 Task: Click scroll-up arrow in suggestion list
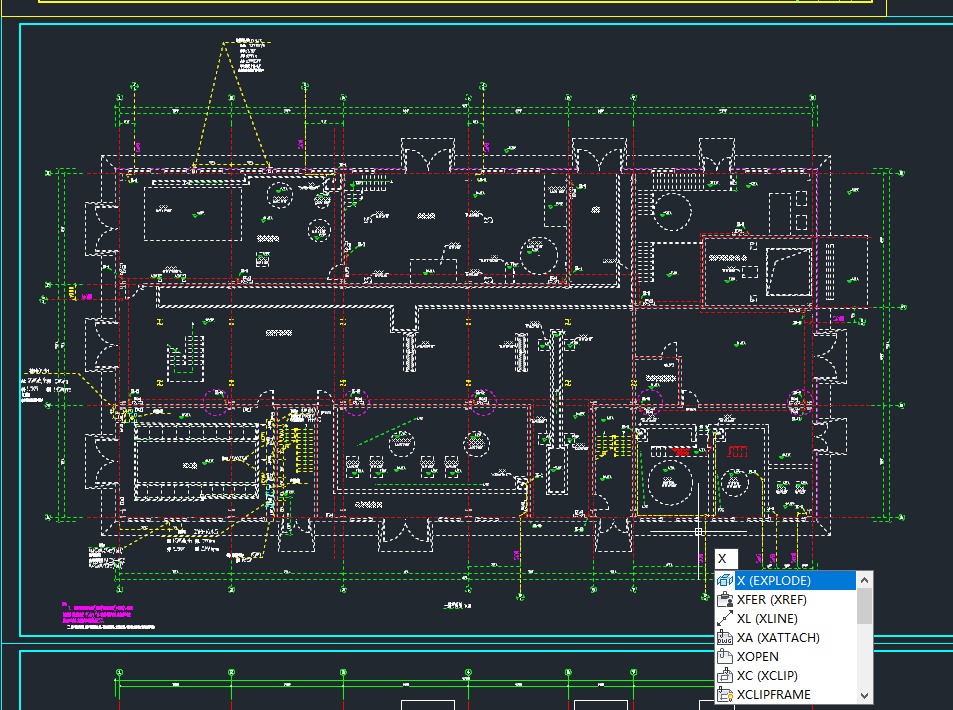point(864,581)
